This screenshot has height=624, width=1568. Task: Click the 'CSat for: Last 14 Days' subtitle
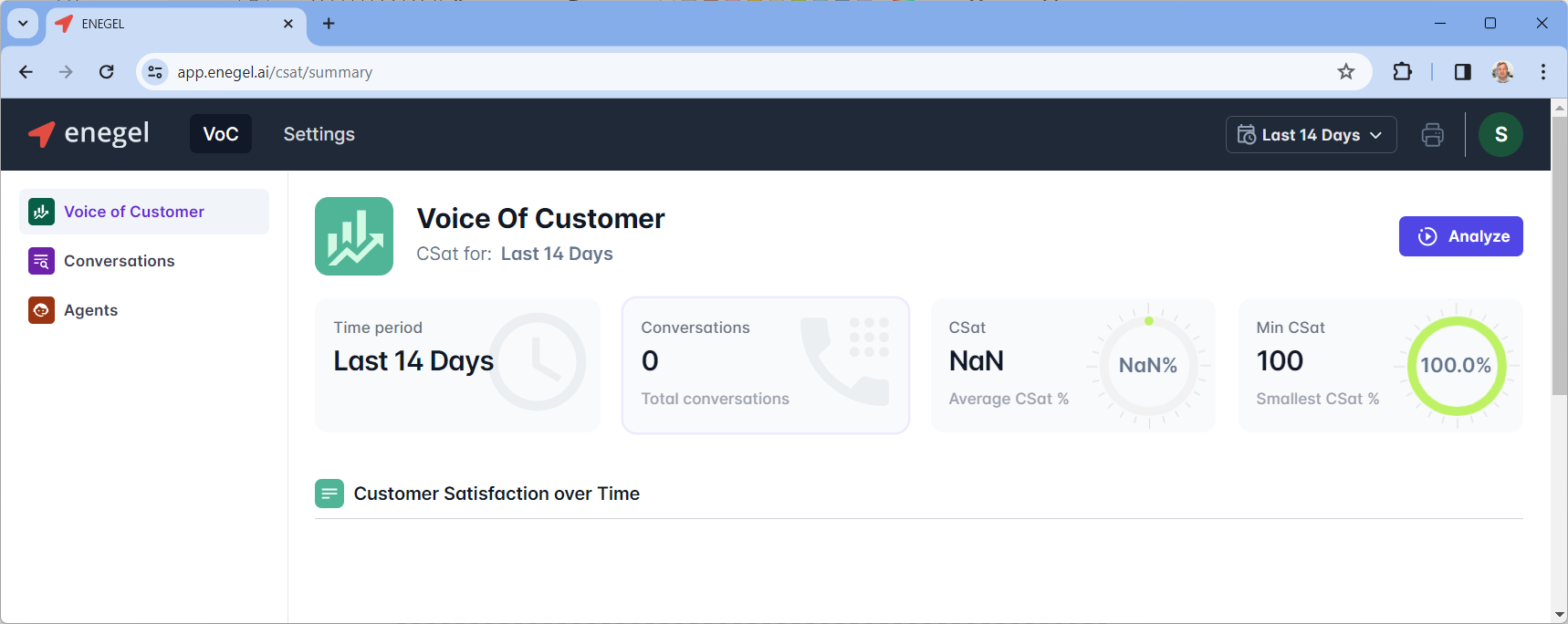(515, 254)
